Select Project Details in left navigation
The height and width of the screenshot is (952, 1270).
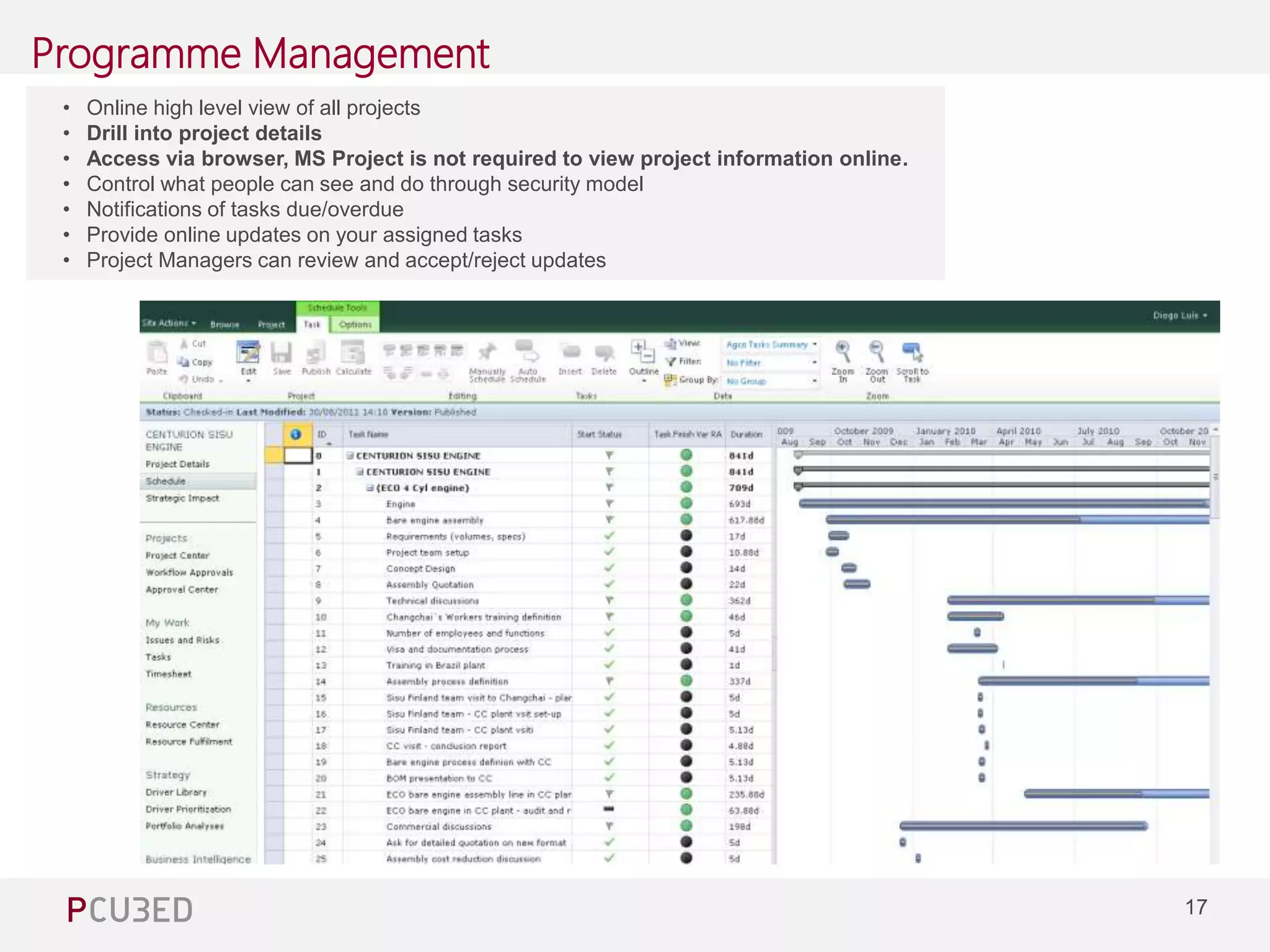point(177,464)
